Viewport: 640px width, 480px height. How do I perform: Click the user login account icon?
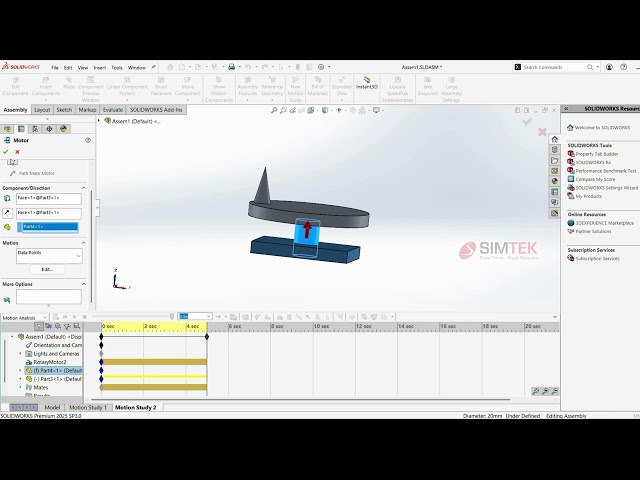pos(609,67)
